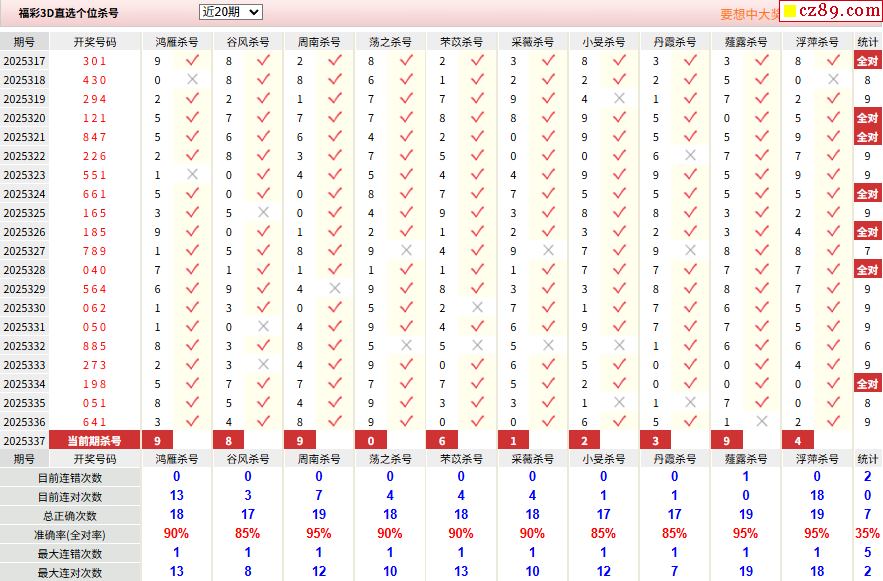Click the X mark for 采薇杀号 in row 2025327
Viewport: 883px width, 581px height.
(x=548, y=251)
